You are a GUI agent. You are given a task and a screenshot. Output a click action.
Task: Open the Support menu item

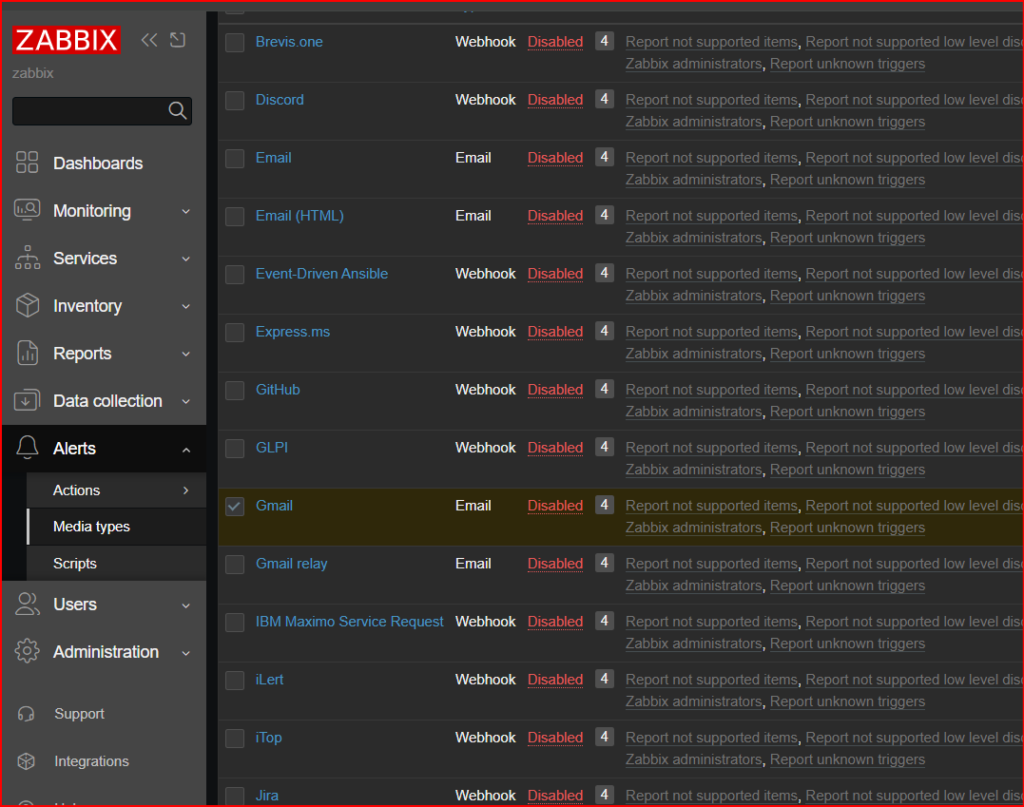tap(79, 714)
